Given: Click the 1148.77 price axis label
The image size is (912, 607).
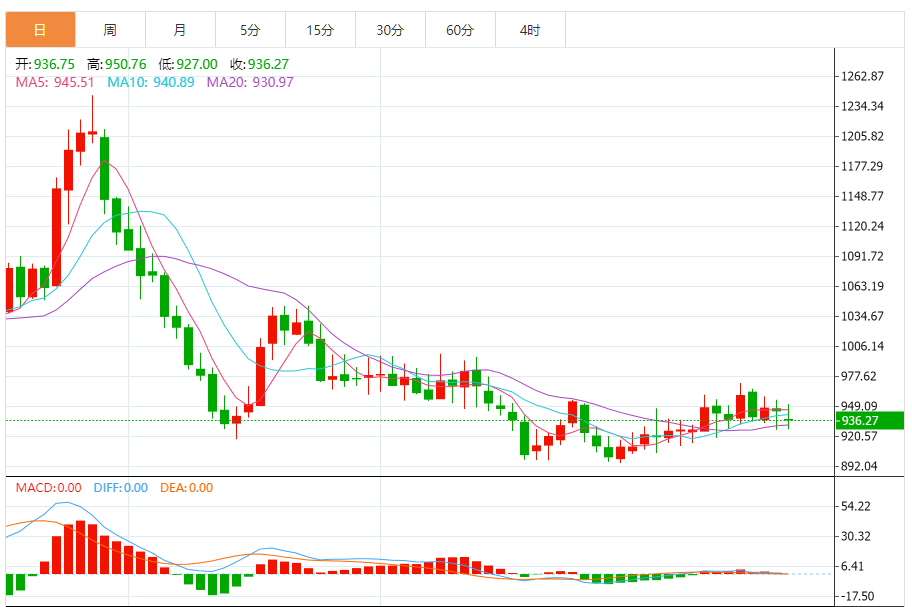Looking at the screenshot, I should click(x=862, y=196).
